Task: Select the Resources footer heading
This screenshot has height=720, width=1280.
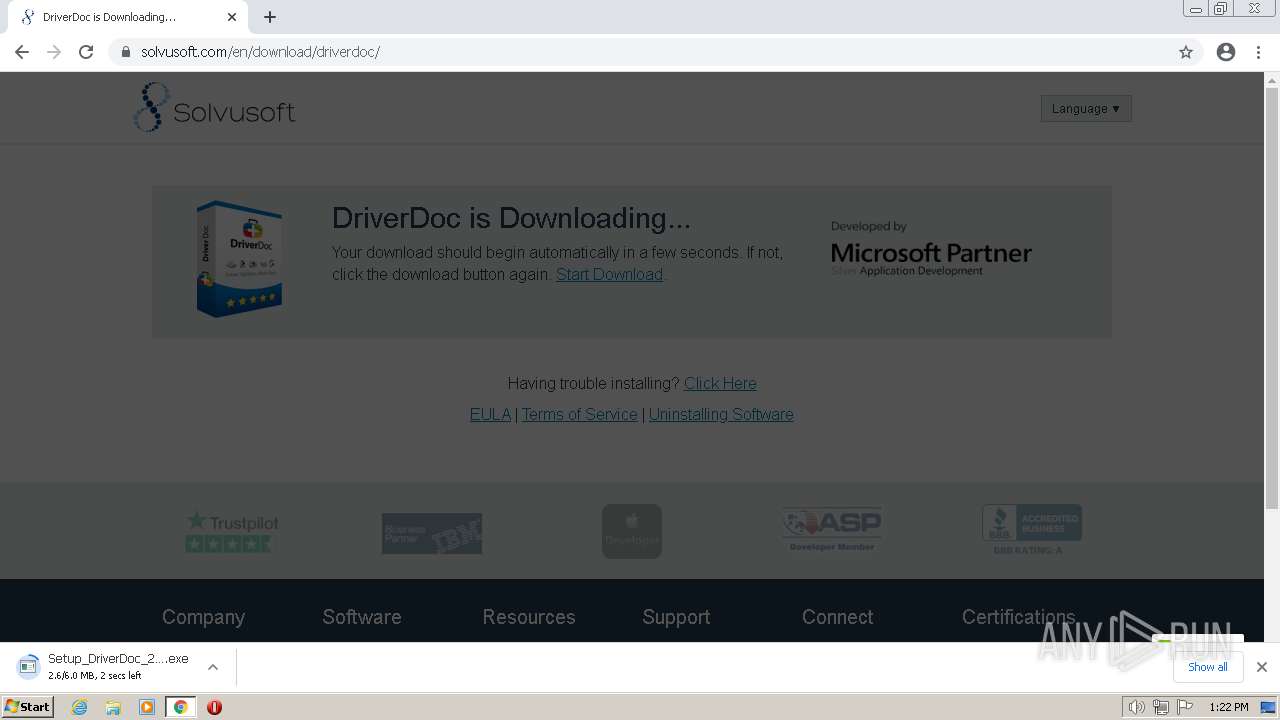Action: [529, 617]
